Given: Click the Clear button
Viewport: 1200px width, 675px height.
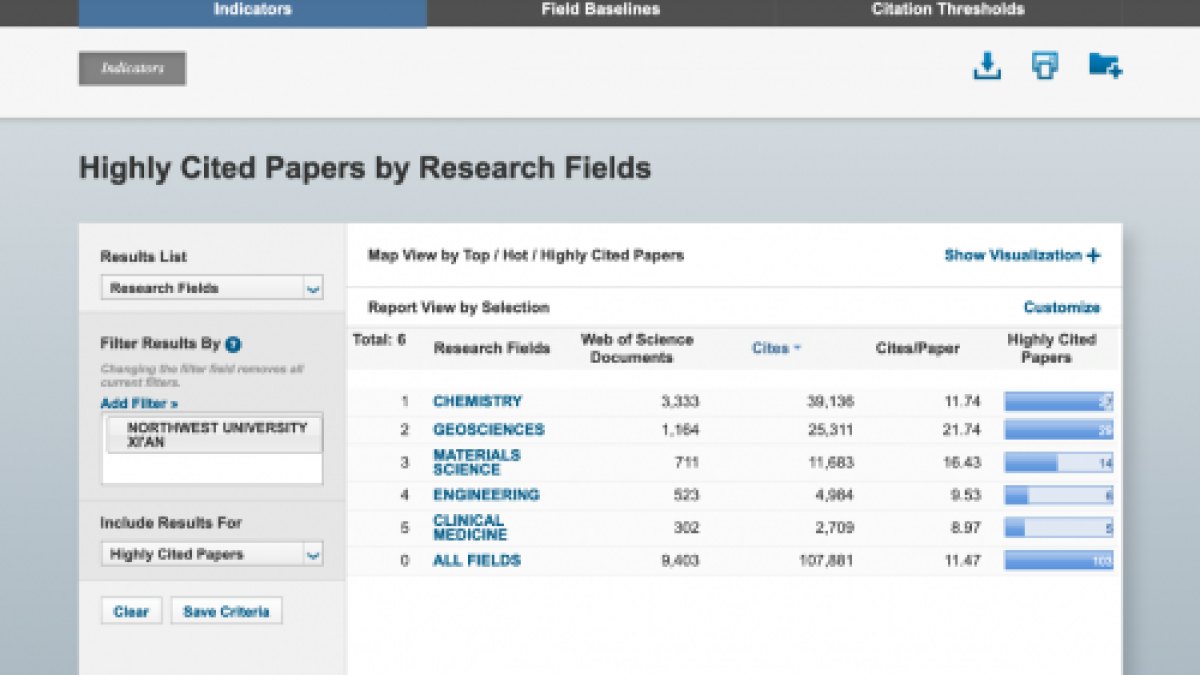Looking at the screenshot, I should tap(131, 611).
